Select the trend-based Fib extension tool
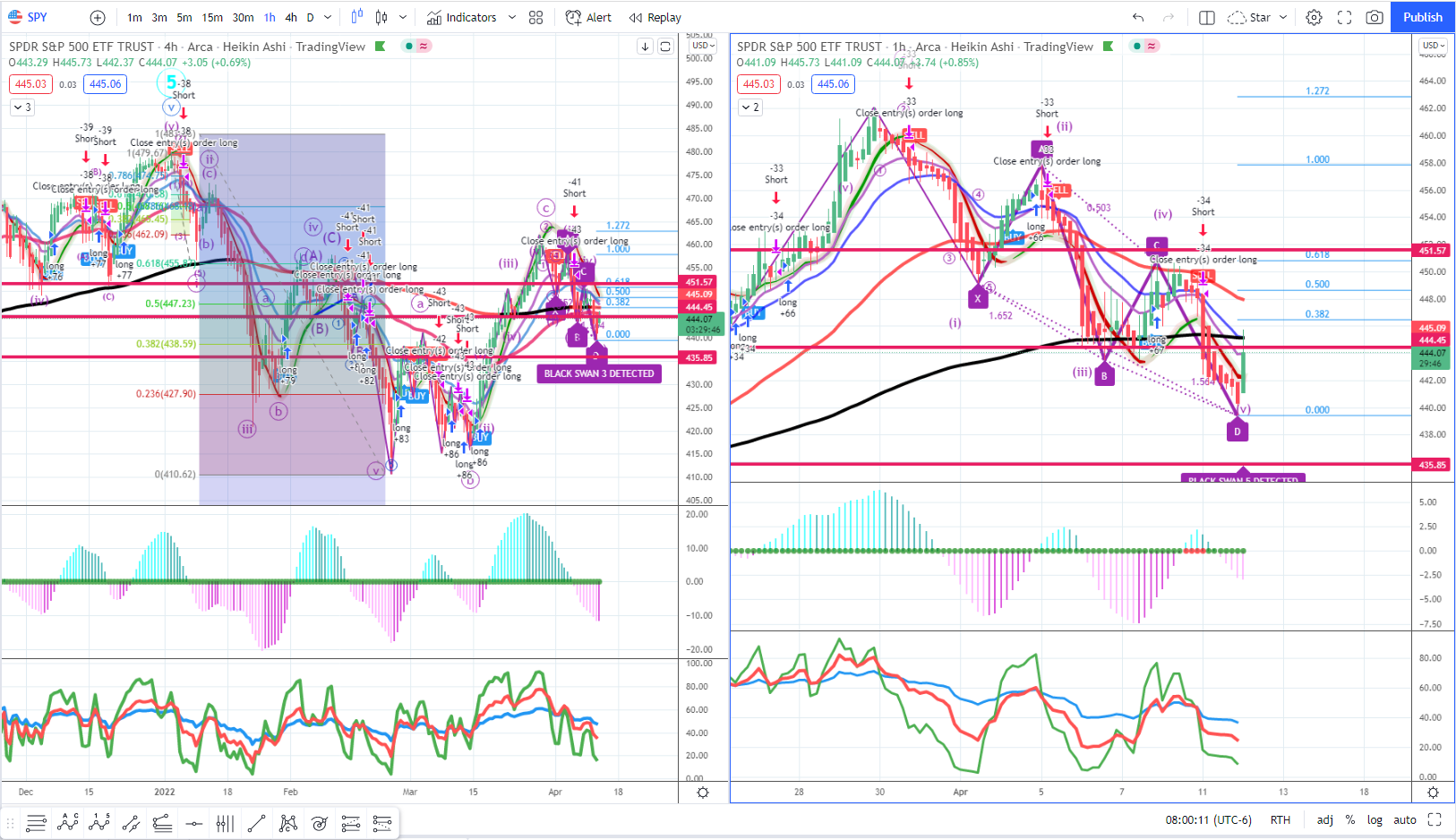The width and height of the screenshot is (1456, 840). pyautogui.click(x=162, y=823)
